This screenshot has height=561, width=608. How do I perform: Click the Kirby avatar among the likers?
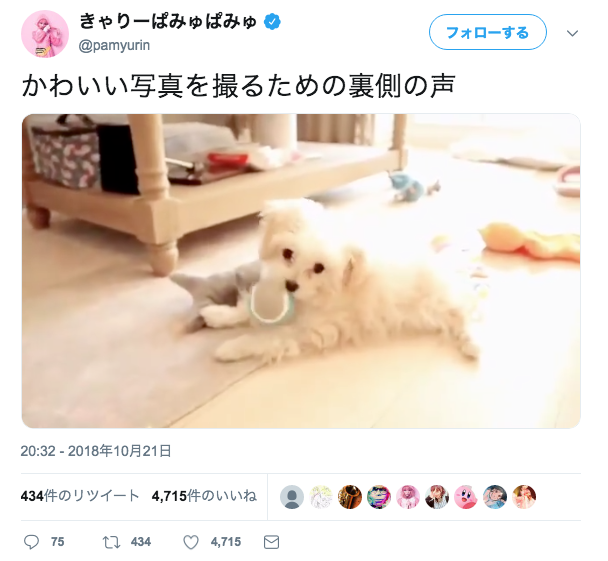point(466,497)
